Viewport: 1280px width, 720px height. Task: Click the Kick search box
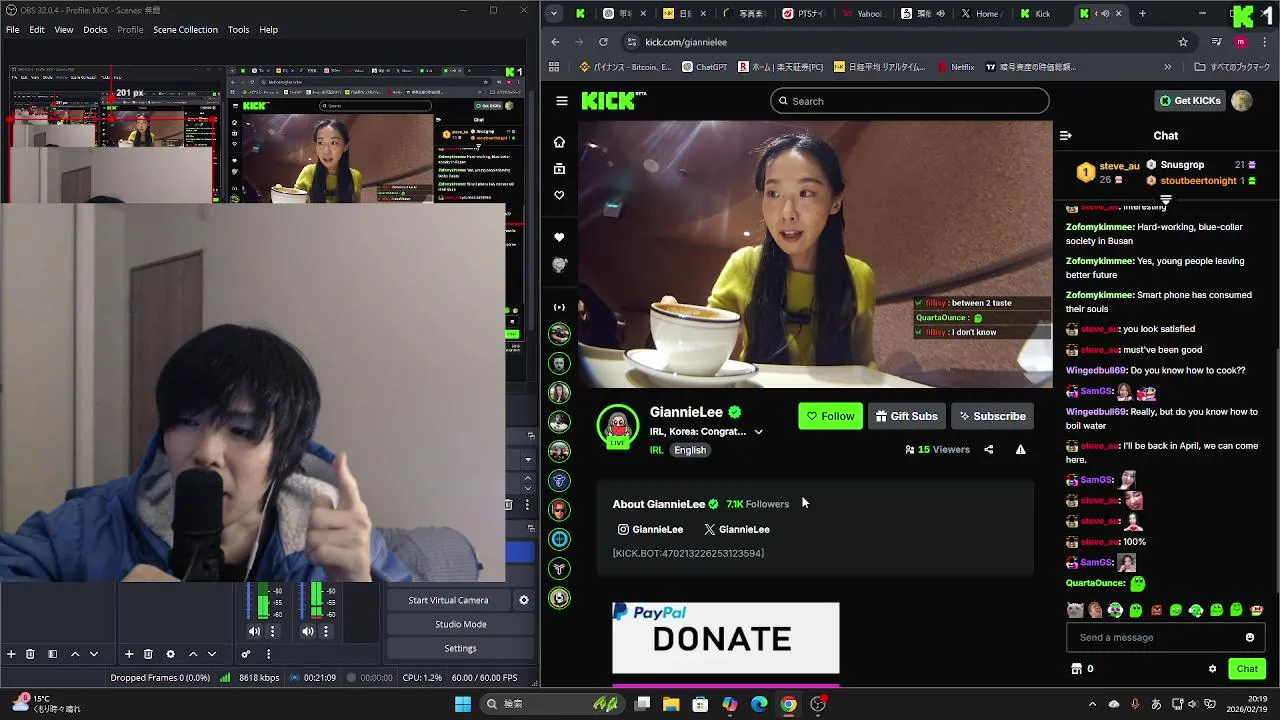pyautogui.click(x=910, y=101)
